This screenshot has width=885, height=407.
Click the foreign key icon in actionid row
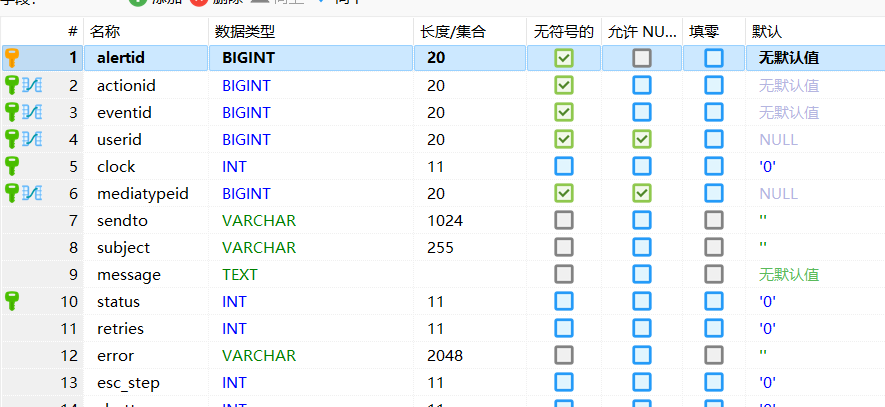coord(32,85)
